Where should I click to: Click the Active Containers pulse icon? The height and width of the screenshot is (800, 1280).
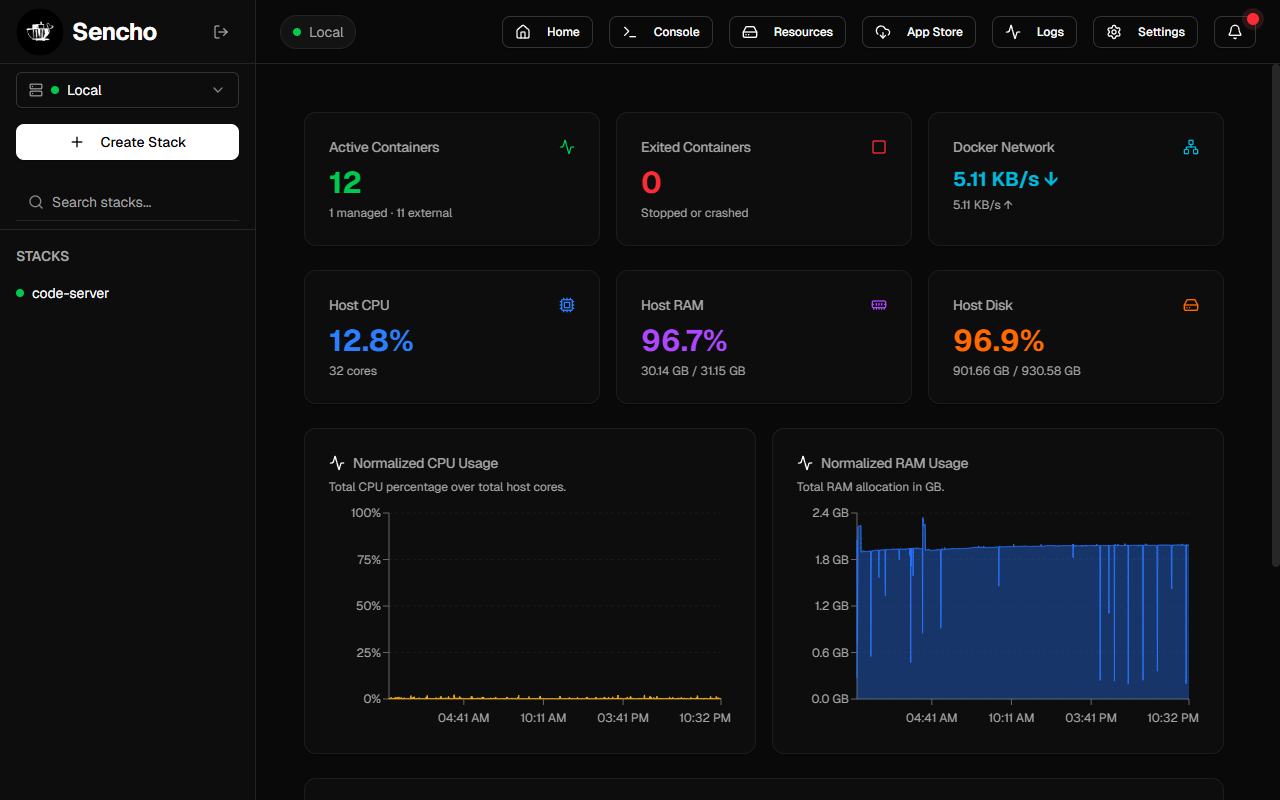(x=567, y=147)
